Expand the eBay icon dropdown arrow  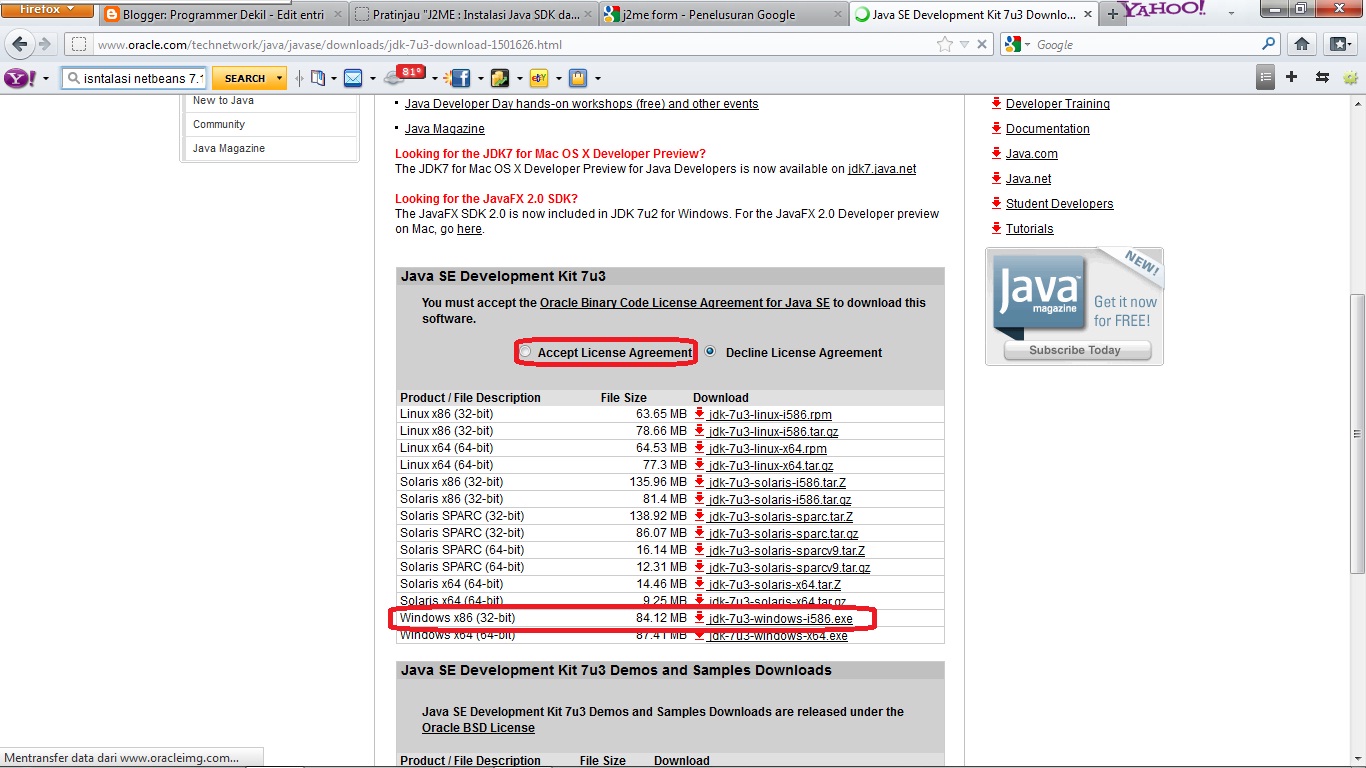pyautogui.click(x=558, y=79)
